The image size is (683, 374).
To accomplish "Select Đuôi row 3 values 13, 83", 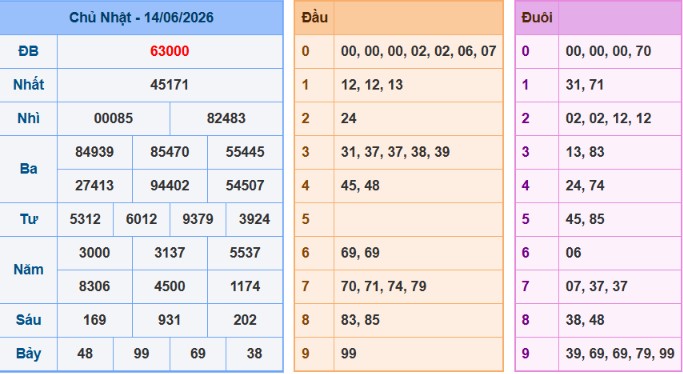I will point(585,152).
